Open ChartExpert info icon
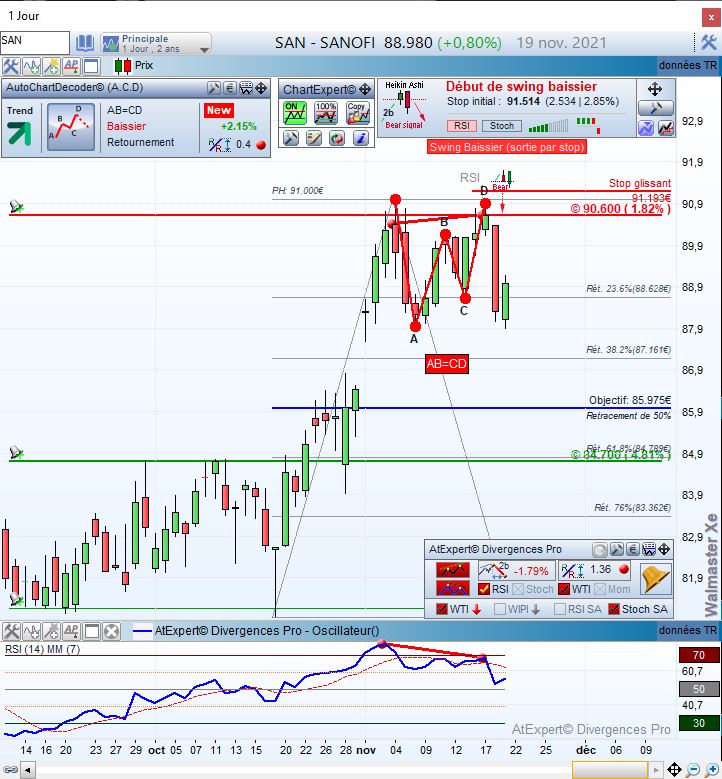Viewport: 722px width, 779px height. [x=361, y=139]
